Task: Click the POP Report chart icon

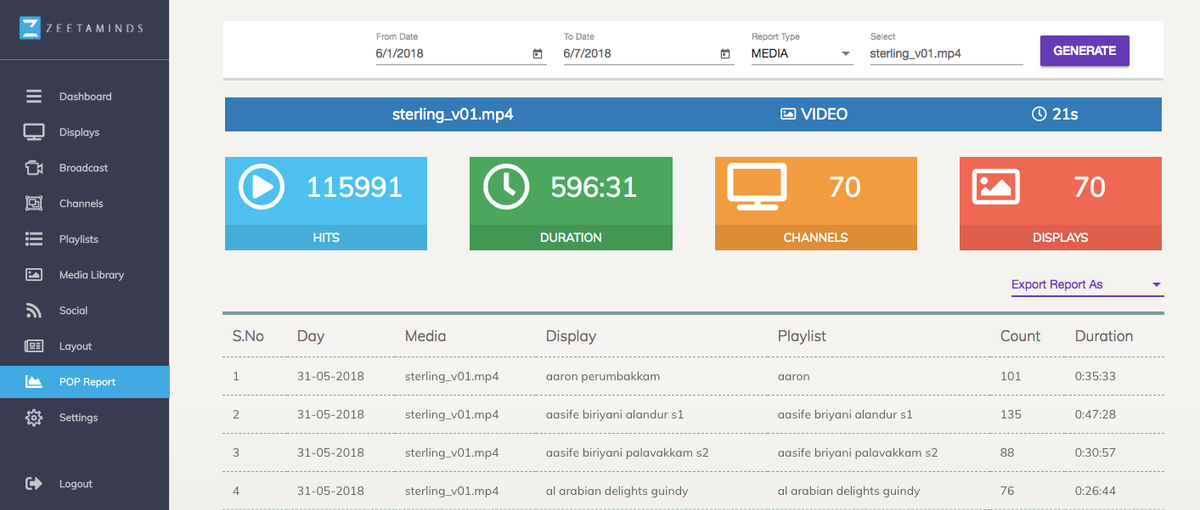Action: pyautogui.click(x=34, y=382)
